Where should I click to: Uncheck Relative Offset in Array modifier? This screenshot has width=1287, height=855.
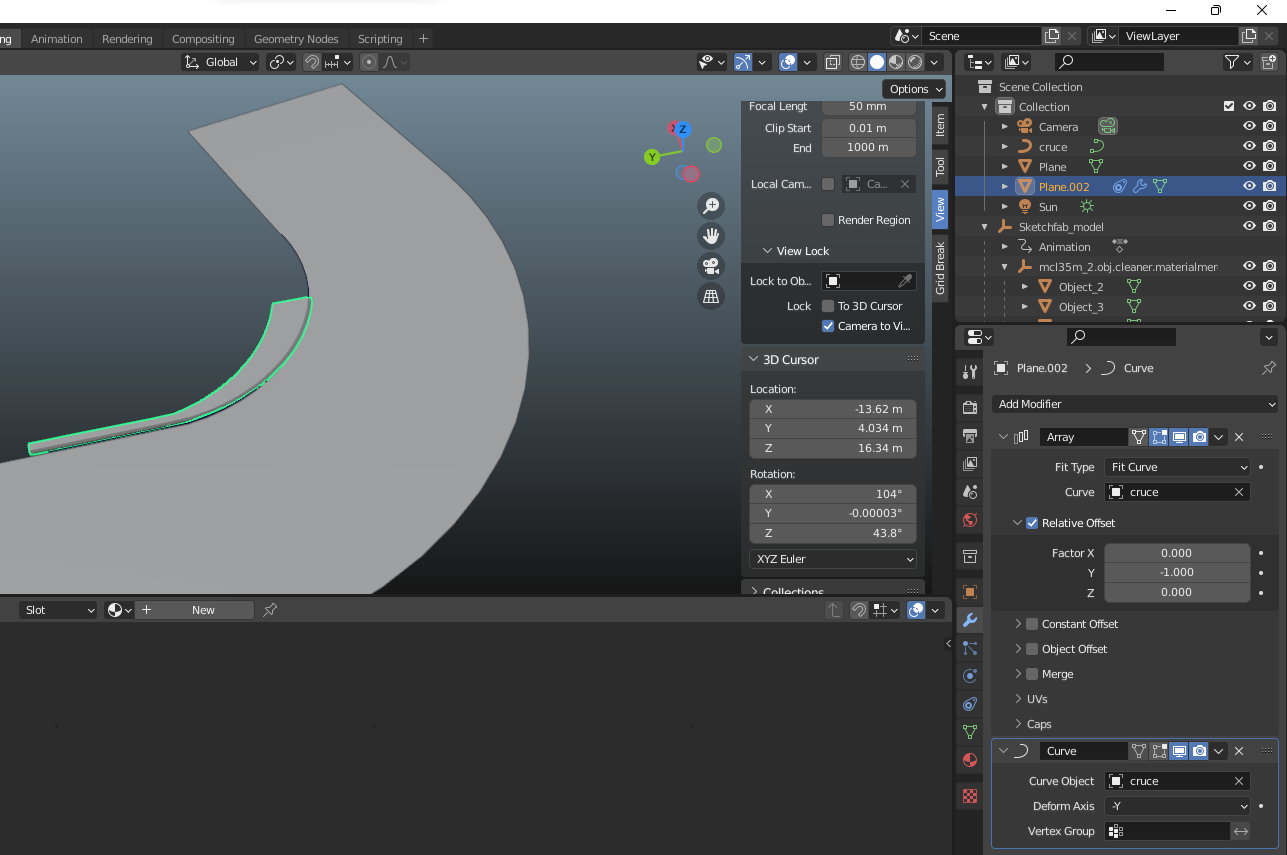[x=1032, y=523]
